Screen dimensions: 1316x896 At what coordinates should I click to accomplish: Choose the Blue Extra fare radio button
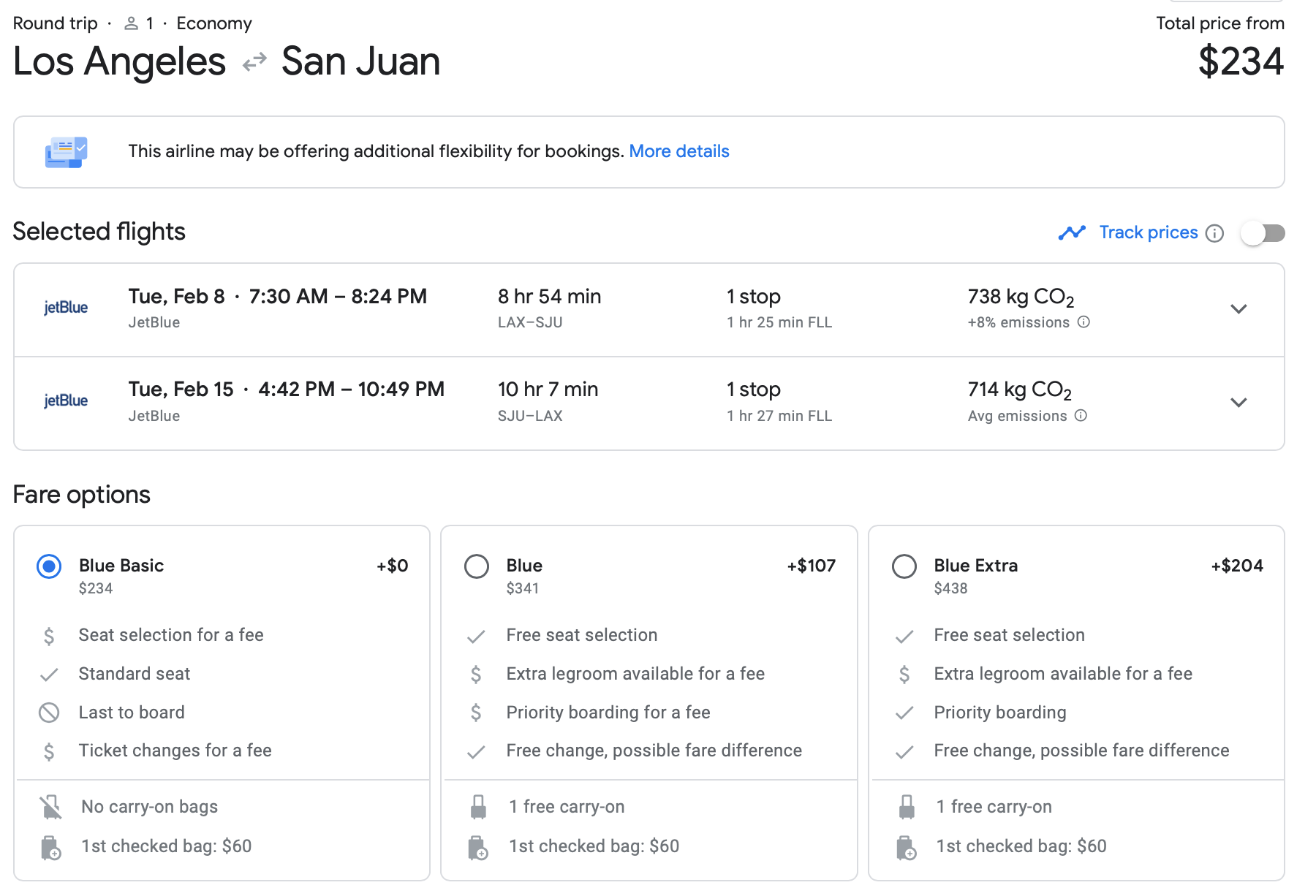pyautogui.click(x=904, y=566)
